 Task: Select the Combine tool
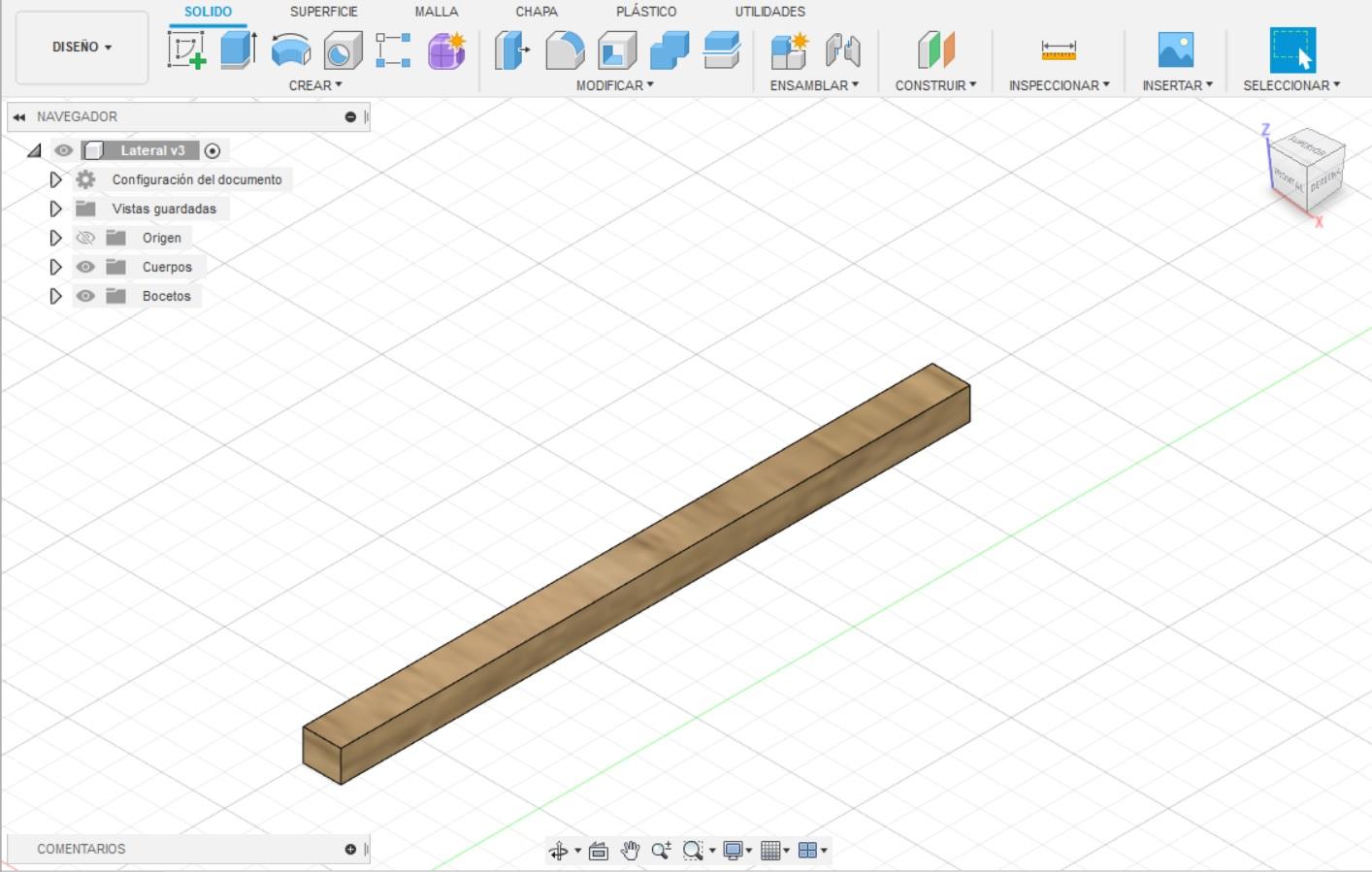[x=670, y=49]
